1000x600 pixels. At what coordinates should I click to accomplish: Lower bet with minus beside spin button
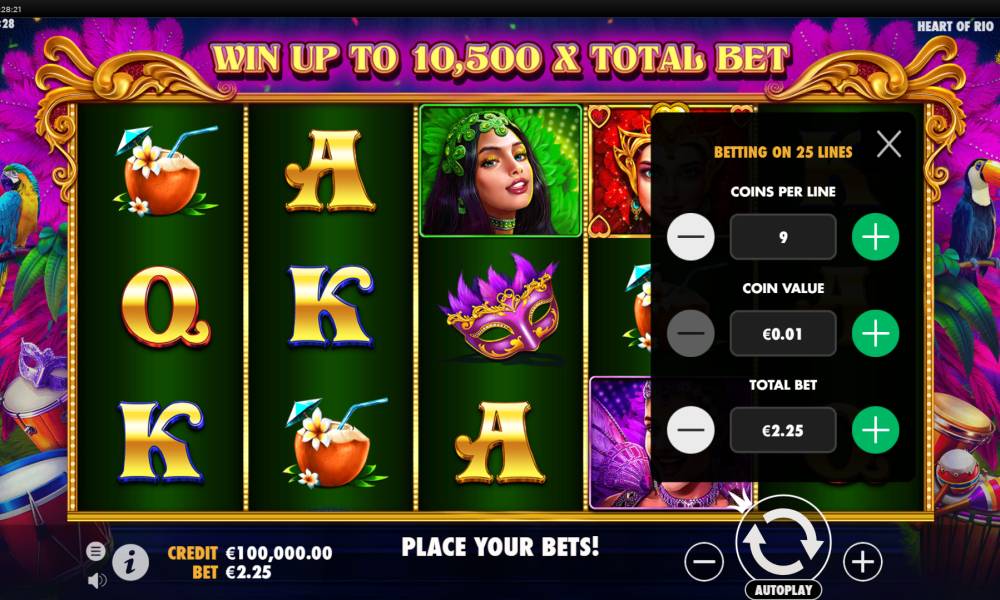704,562
